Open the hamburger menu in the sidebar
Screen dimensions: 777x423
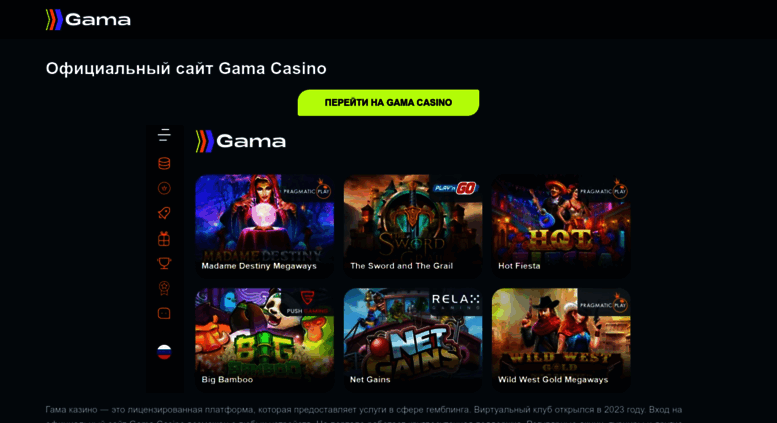click(x=164, y=135)
